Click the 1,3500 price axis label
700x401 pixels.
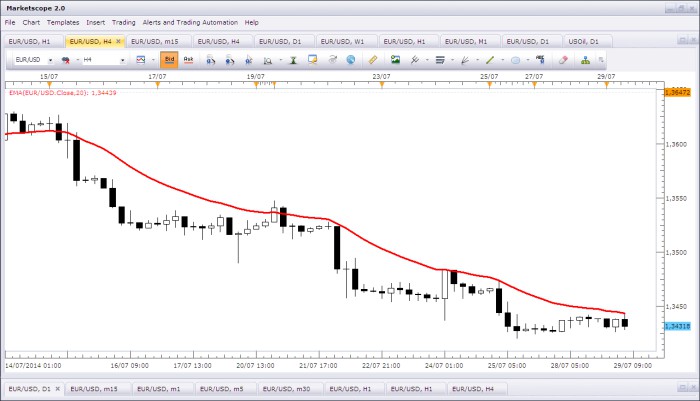pos(676,253)
